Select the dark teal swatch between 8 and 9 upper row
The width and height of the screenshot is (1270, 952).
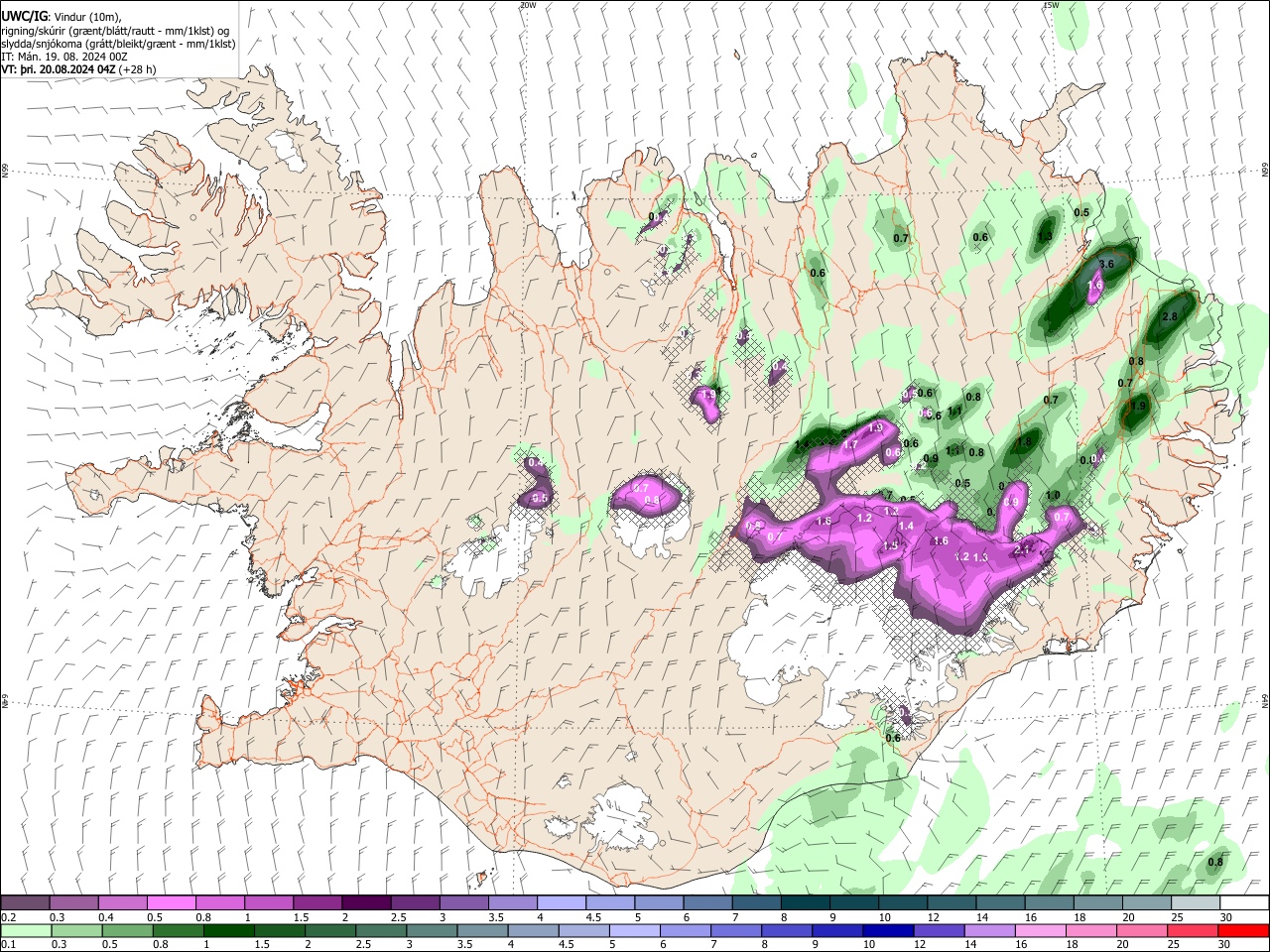coord(804,903)
